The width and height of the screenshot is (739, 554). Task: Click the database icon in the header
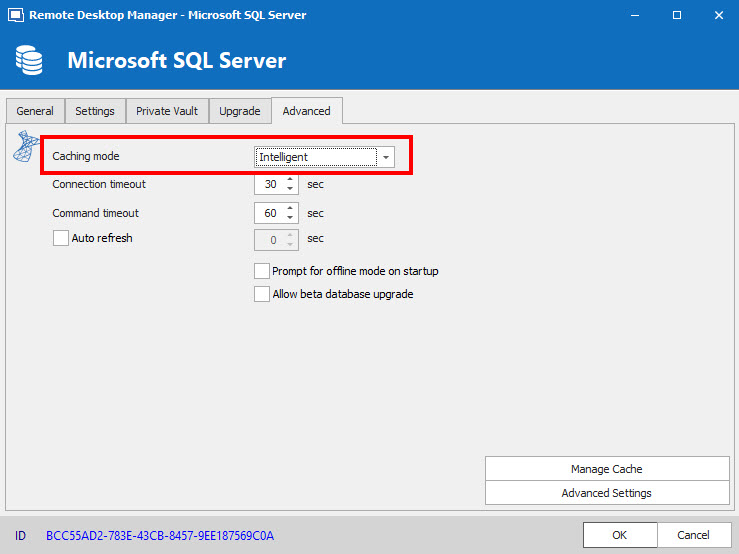click(x=28, y=61)
